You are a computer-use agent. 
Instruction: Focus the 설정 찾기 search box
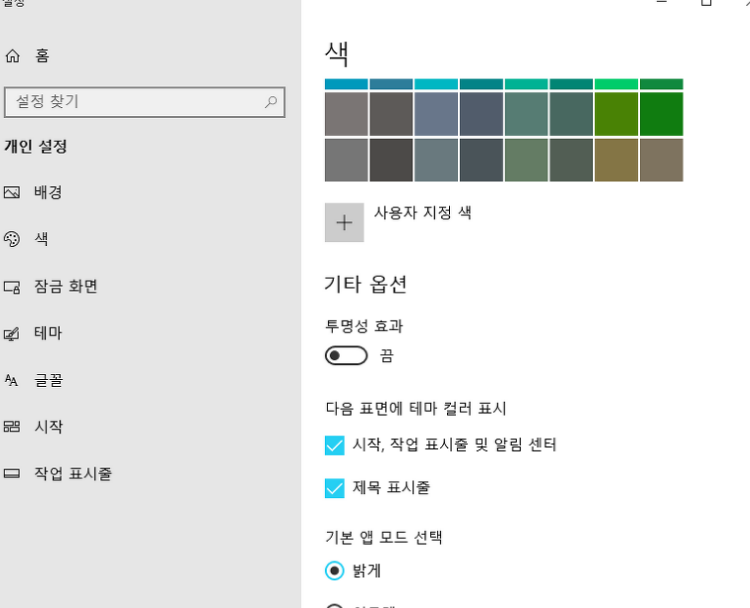click(x=144, y=102)
